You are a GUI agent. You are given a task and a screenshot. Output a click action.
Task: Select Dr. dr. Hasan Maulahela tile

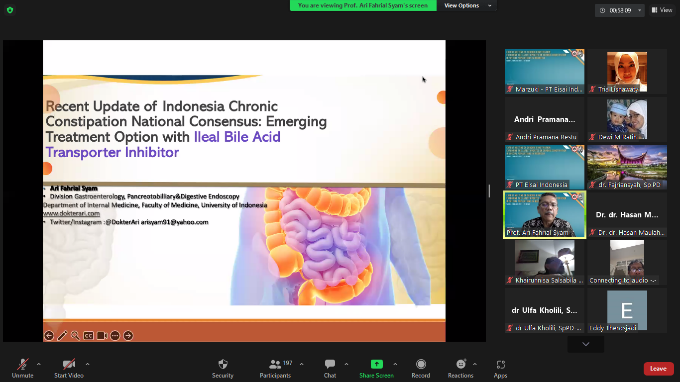point(627,215)
